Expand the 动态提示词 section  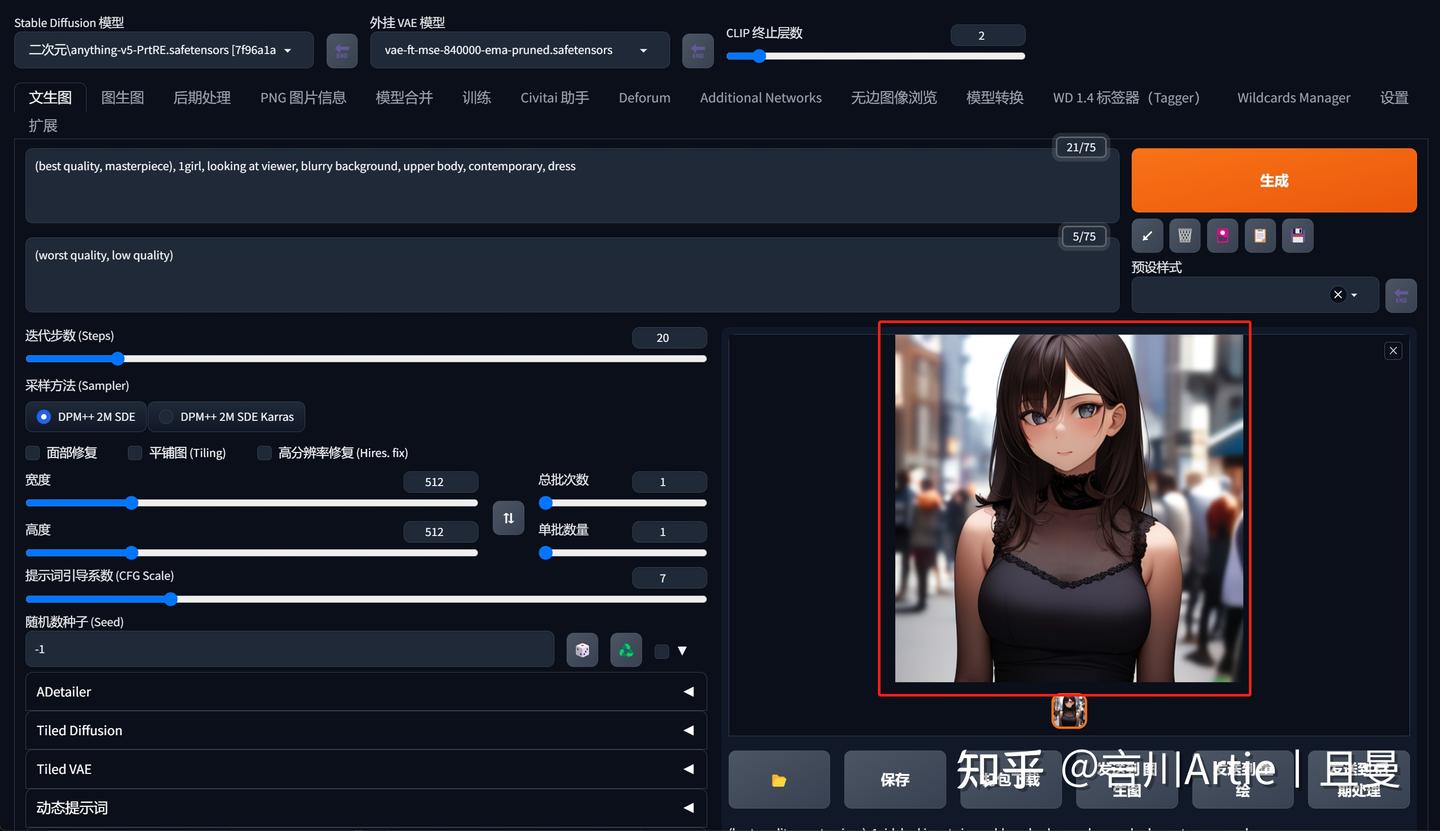(366, 808)
